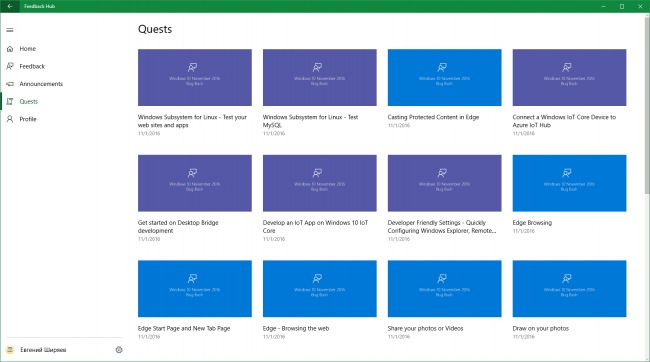Open Connect a Windows IoT Core Device quest
650x362 pixels.
(x=569, y=78)
